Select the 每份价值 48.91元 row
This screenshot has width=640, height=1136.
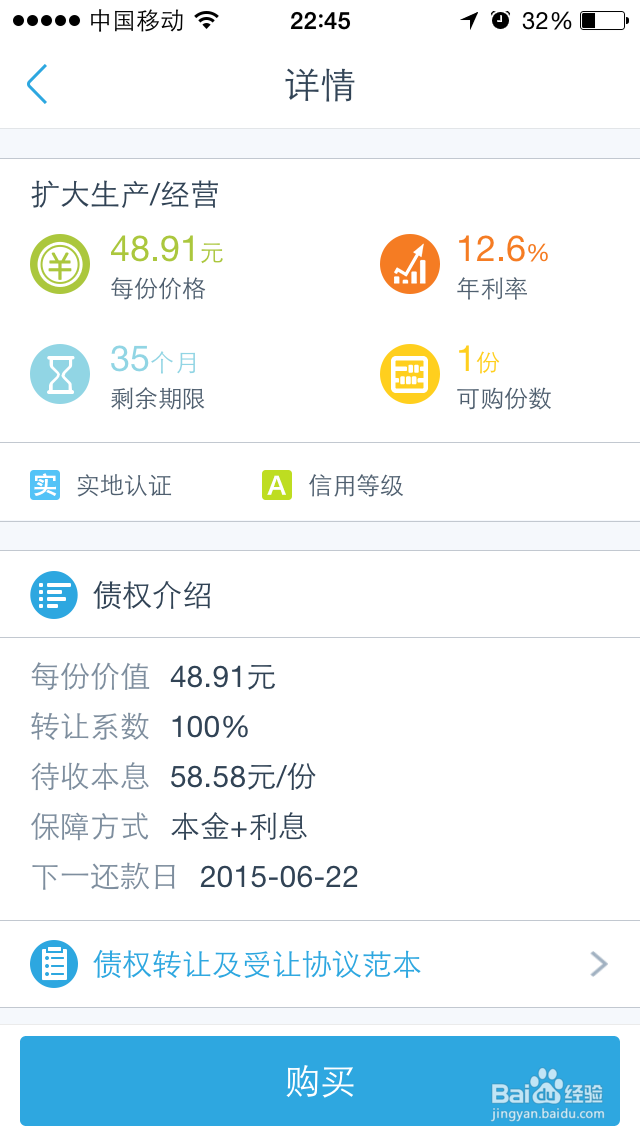click(x=153, y=677)
